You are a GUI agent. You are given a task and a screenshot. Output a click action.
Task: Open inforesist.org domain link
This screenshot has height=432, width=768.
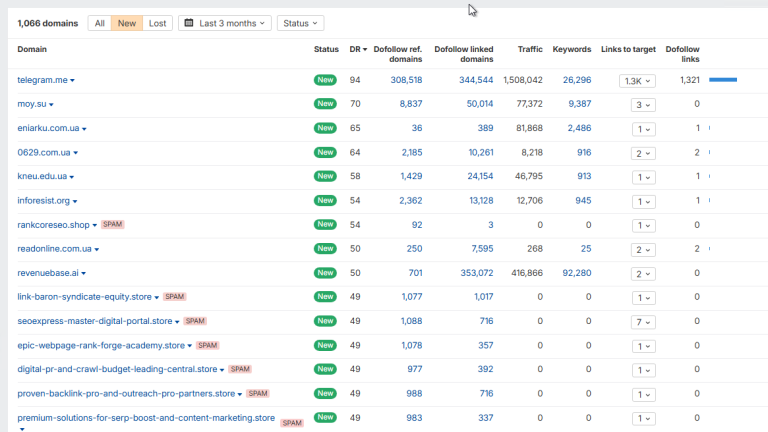(44, 200)
